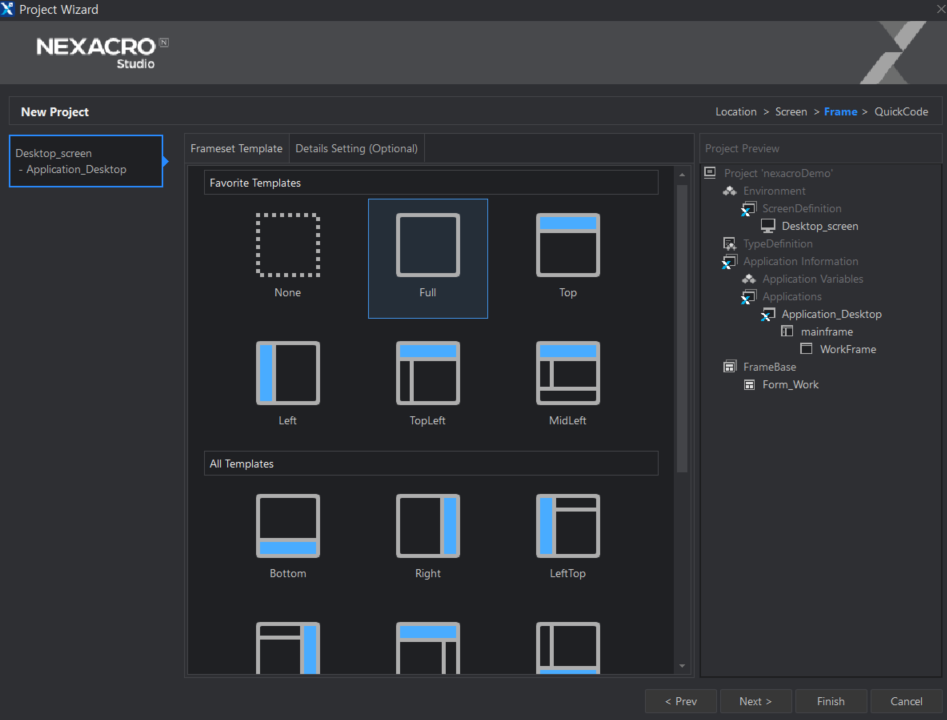Close the Project Wizard window
Screen dimensions: 947x720
click(x=940, y=9)
